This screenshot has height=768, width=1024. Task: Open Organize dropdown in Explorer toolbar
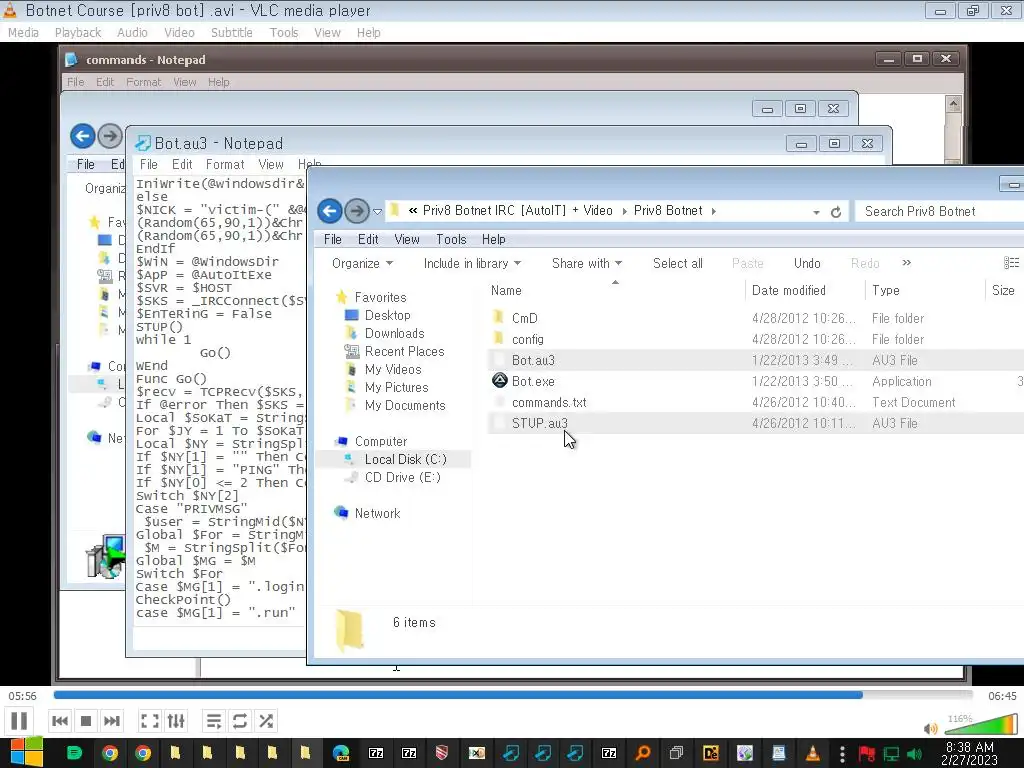tap(362, 263)
